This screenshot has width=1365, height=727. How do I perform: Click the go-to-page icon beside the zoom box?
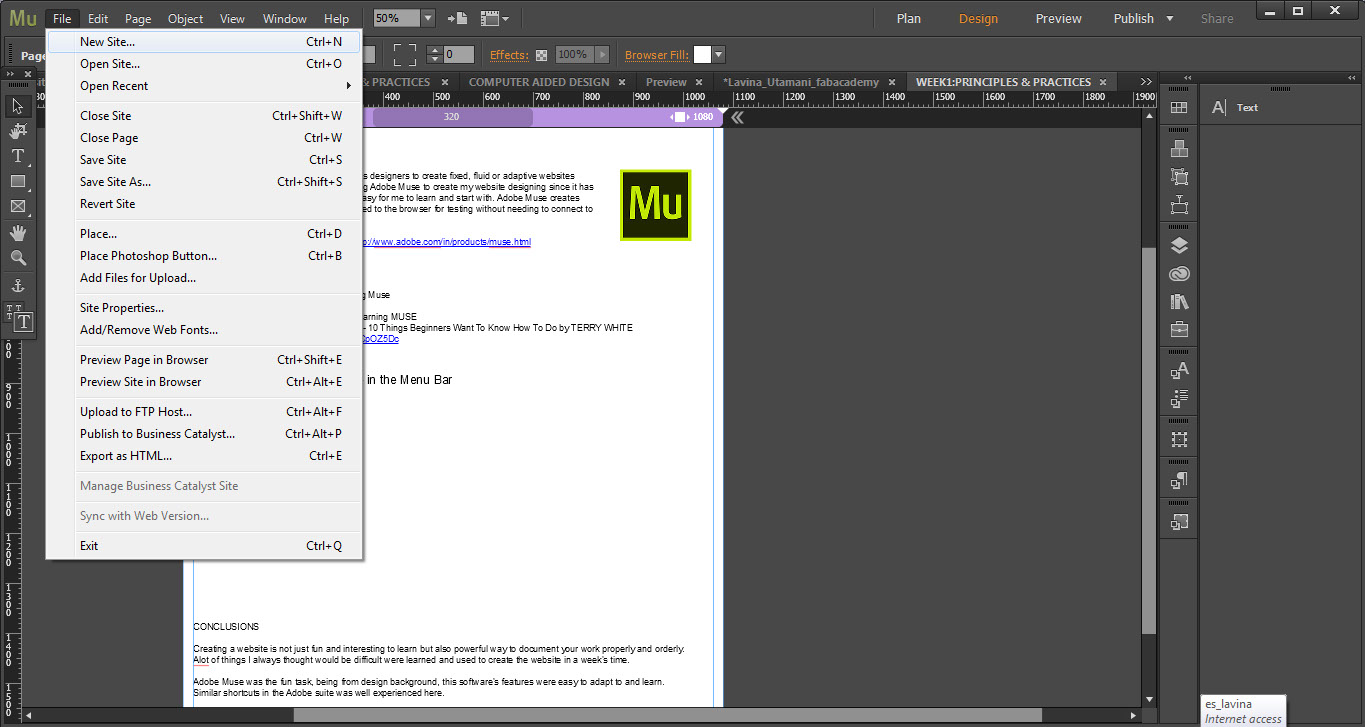[x=457, y=18]
